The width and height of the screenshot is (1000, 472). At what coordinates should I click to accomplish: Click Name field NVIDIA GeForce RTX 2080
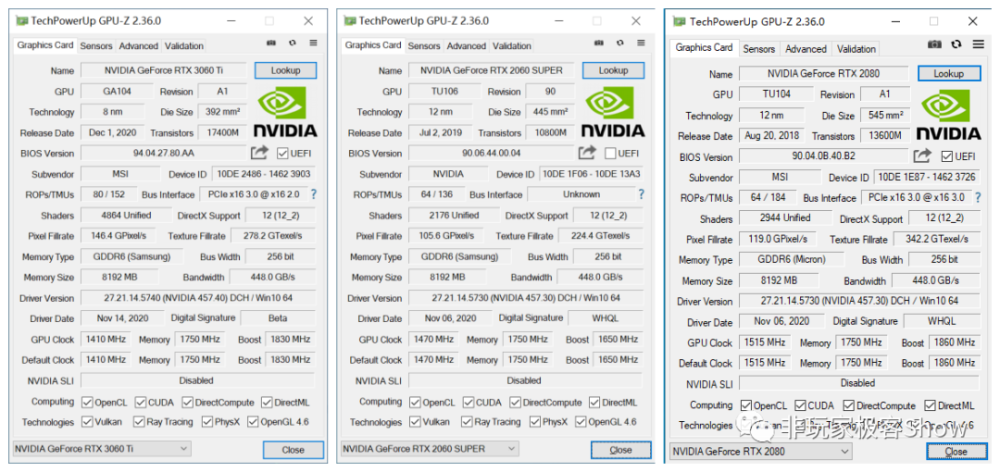click(x=823, y=73)
